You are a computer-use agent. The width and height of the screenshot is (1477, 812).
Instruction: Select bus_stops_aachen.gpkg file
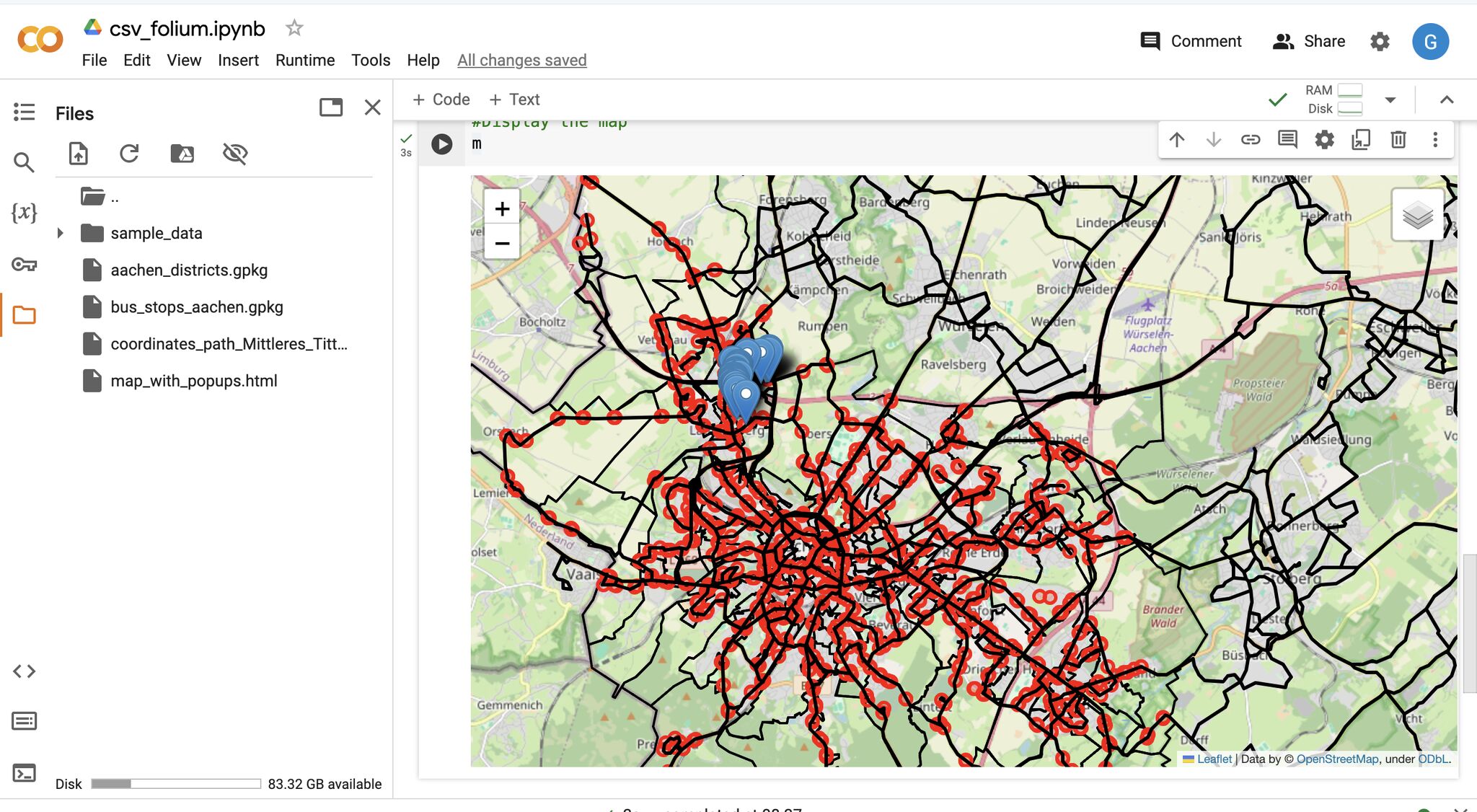click(x=197, y=306)
